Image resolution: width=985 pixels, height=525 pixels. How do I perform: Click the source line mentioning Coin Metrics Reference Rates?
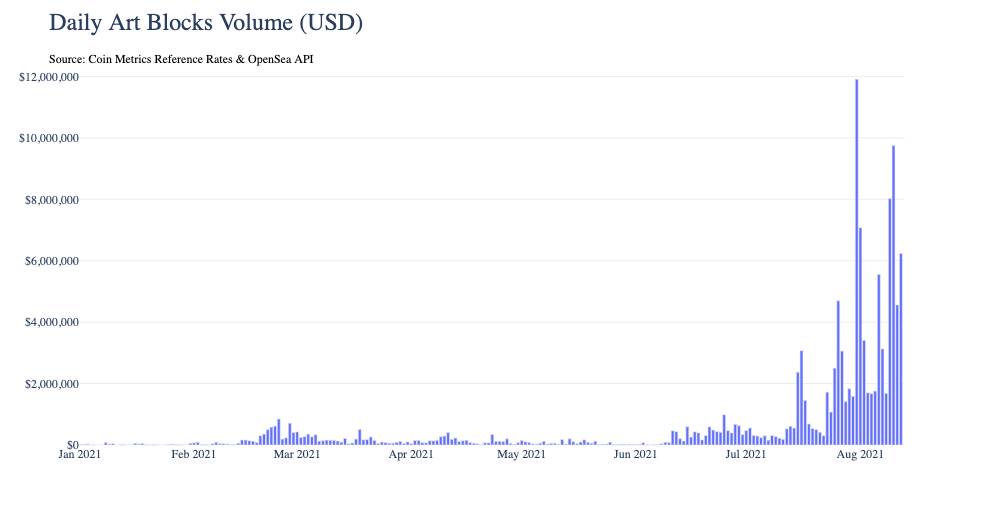pyautogui.click(x=181, y=60)
